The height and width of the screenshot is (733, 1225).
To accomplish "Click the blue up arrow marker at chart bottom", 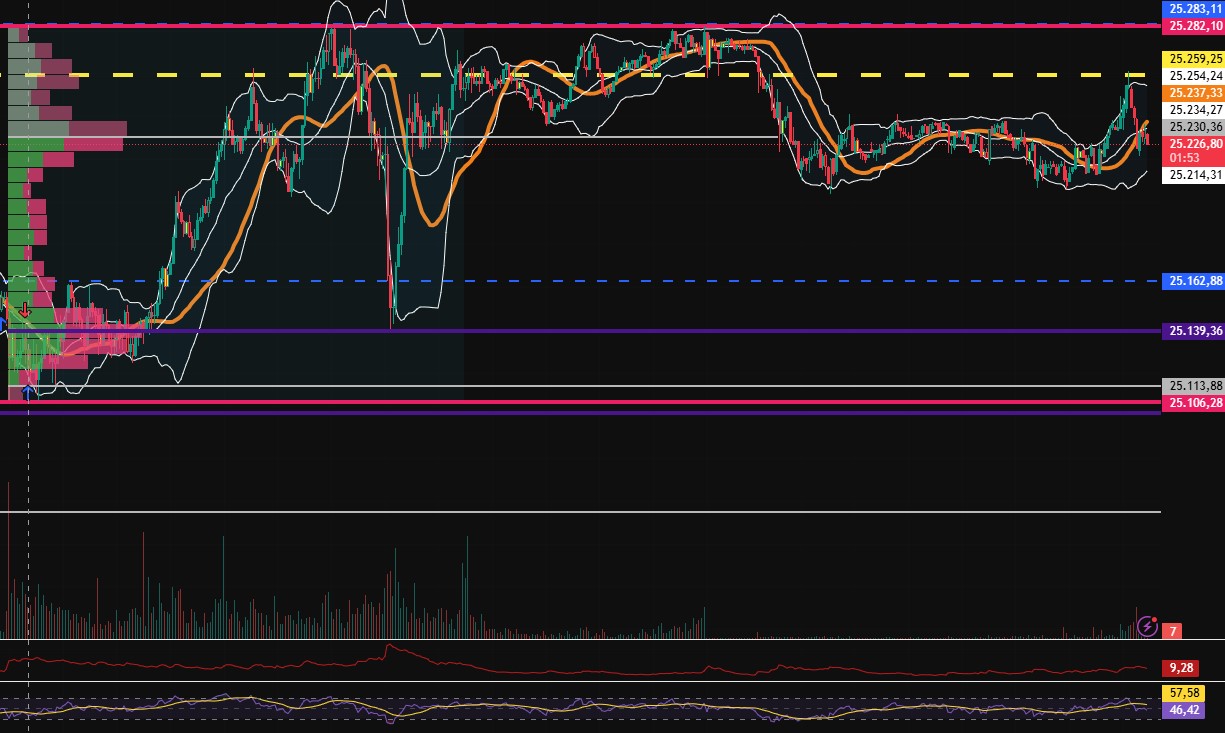I will tap(27, 391).
